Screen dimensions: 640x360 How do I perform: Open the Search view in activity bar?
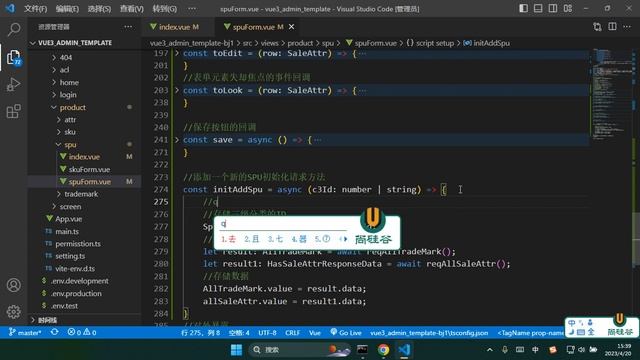(14, 29)
